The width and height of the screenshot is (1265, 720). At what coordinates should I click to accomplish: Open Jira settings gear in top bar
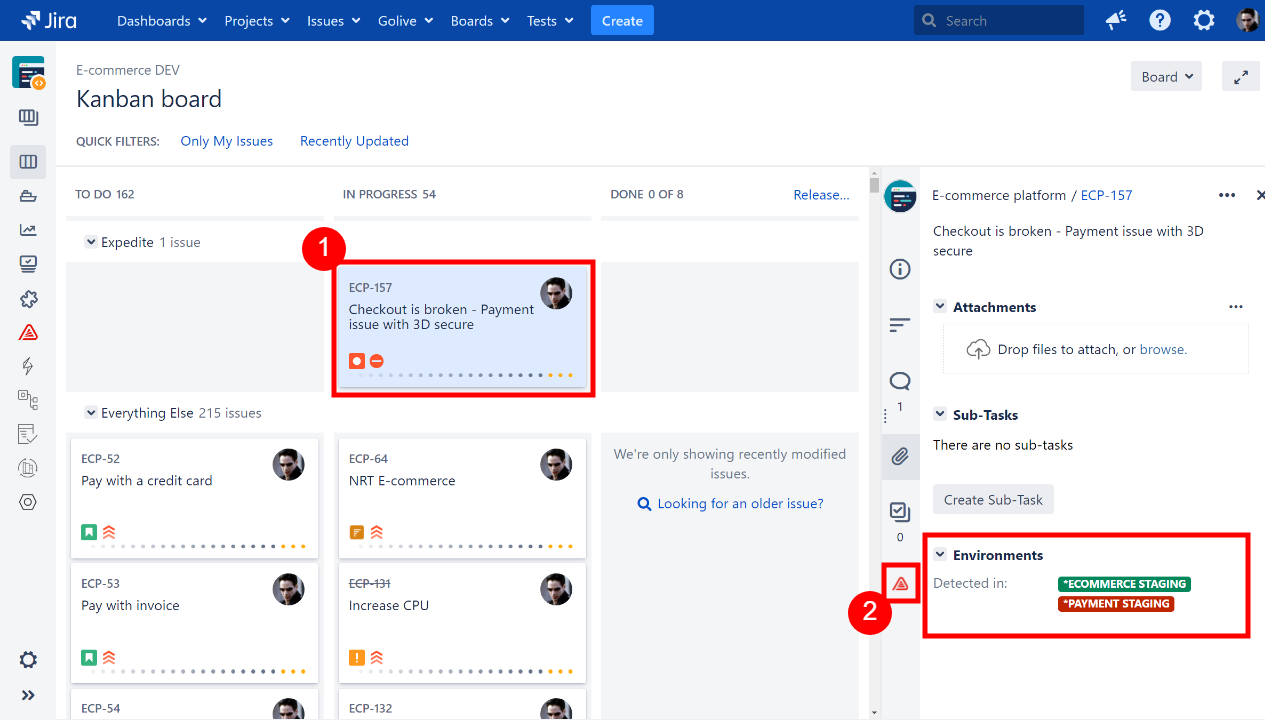pos(1204,20)
